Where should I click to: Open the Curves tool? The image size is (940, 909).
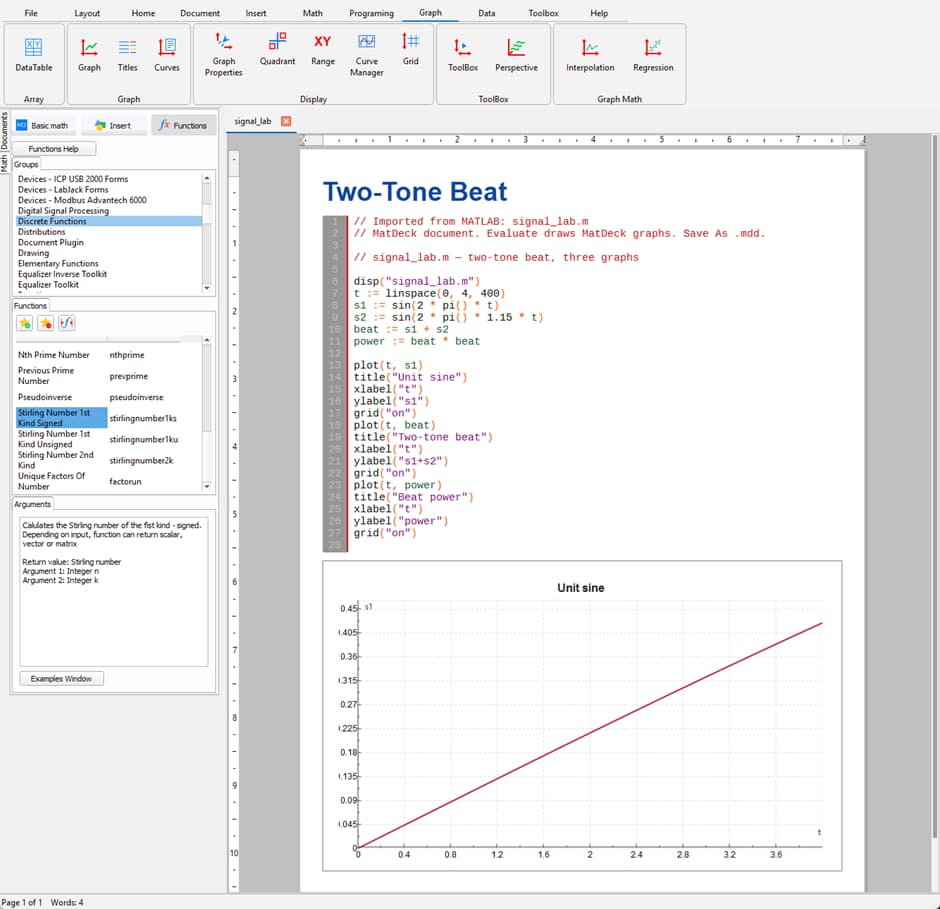[167, 55]
